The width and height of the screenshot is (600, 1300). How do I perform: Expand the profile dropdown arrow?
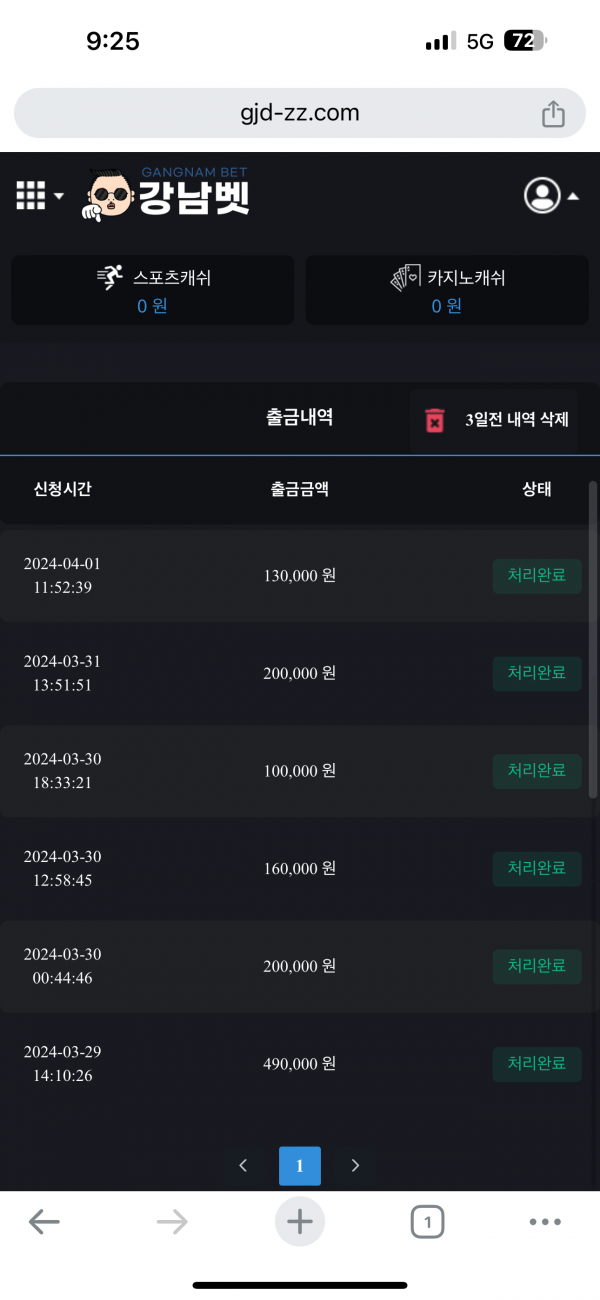[573, 196]
